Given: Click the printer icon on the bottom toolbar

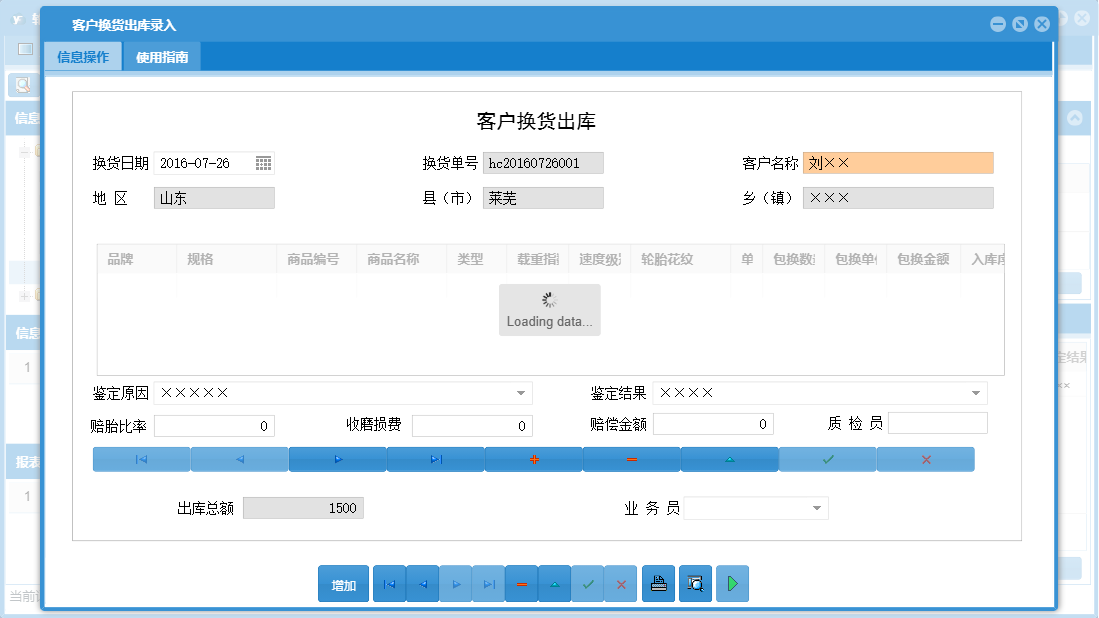Looking at the screenshot, I should point(658,583).
